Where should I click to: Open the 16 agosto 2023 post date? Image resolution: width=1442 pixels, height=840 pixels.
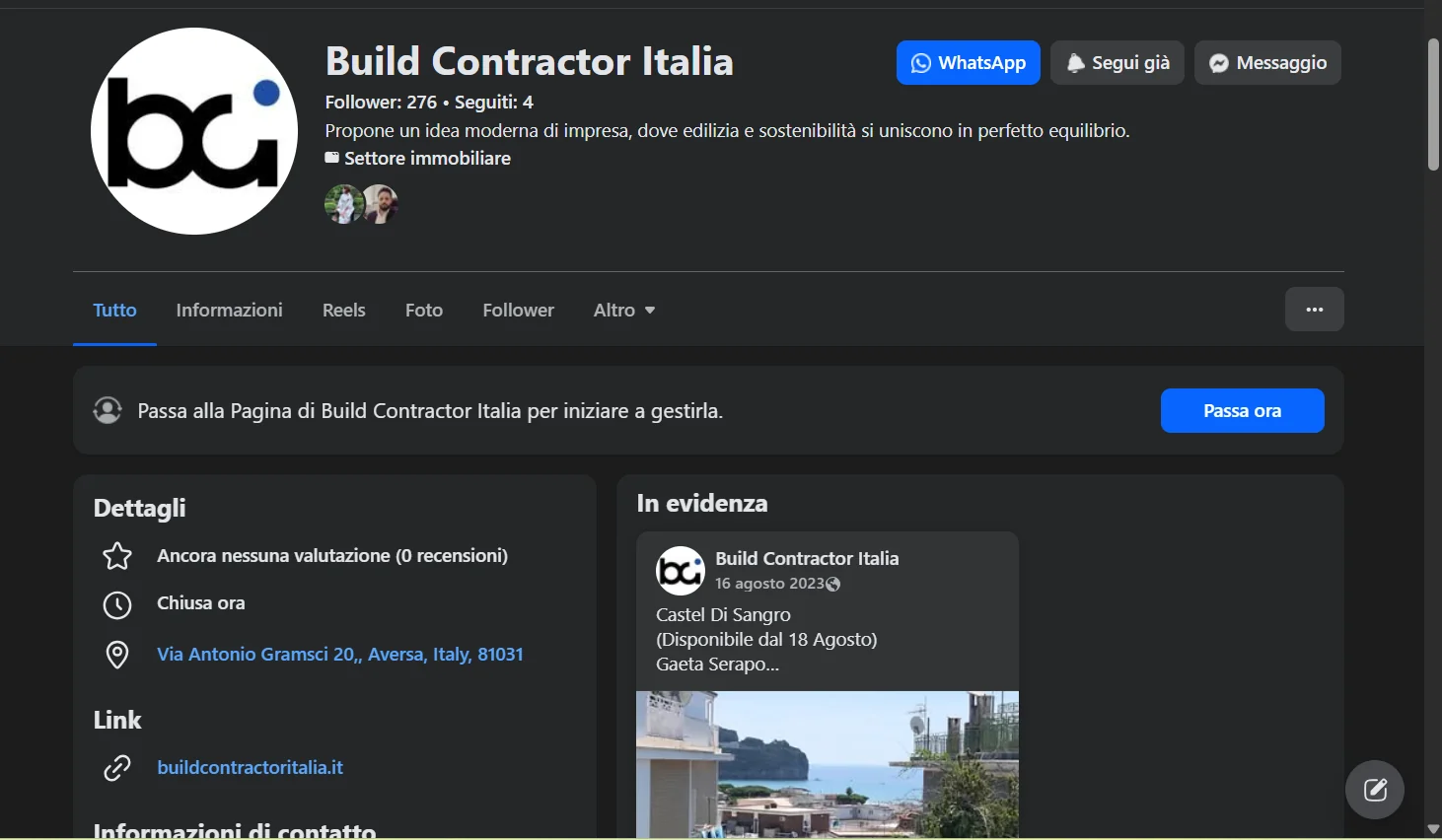click(x=769, y=584)
